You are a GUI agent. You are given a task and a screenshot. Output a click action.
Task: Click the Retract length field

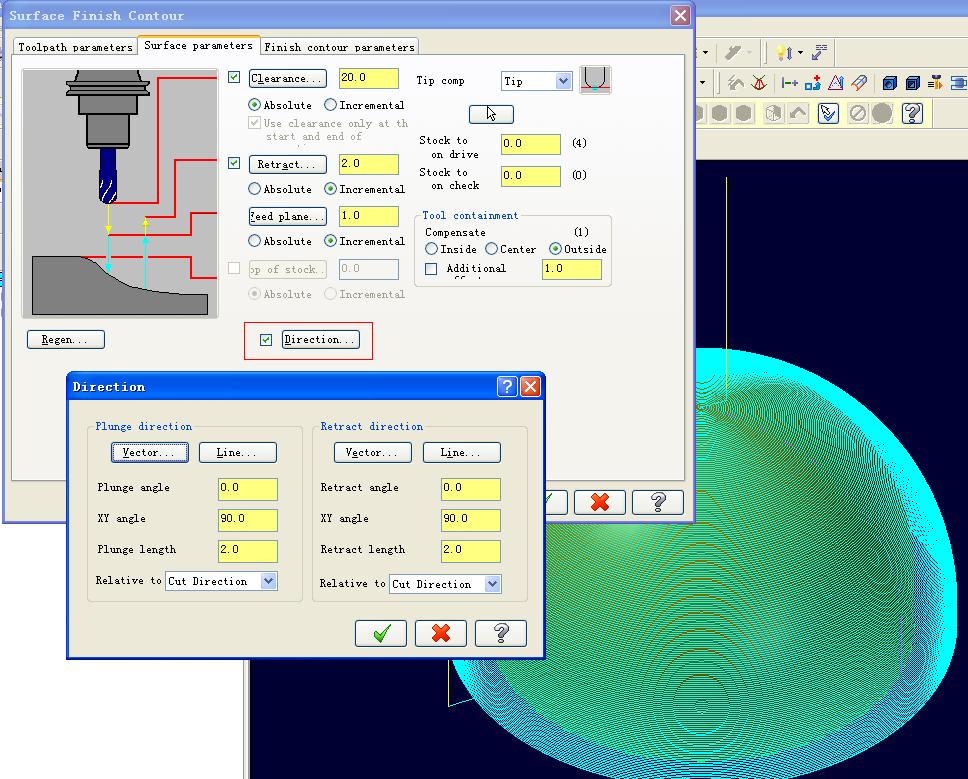[x=470, y=550]
